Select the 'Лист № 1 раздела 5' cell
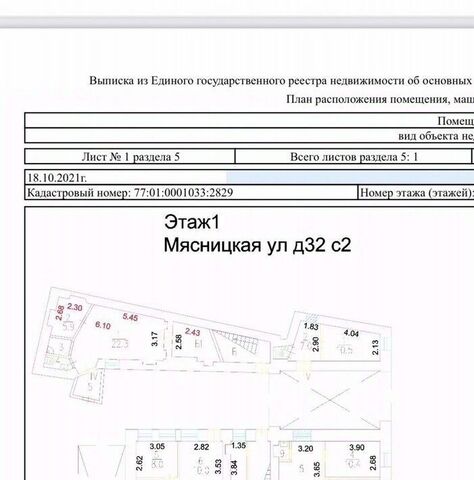The image size is (474, 480). (x=130, y=156)
